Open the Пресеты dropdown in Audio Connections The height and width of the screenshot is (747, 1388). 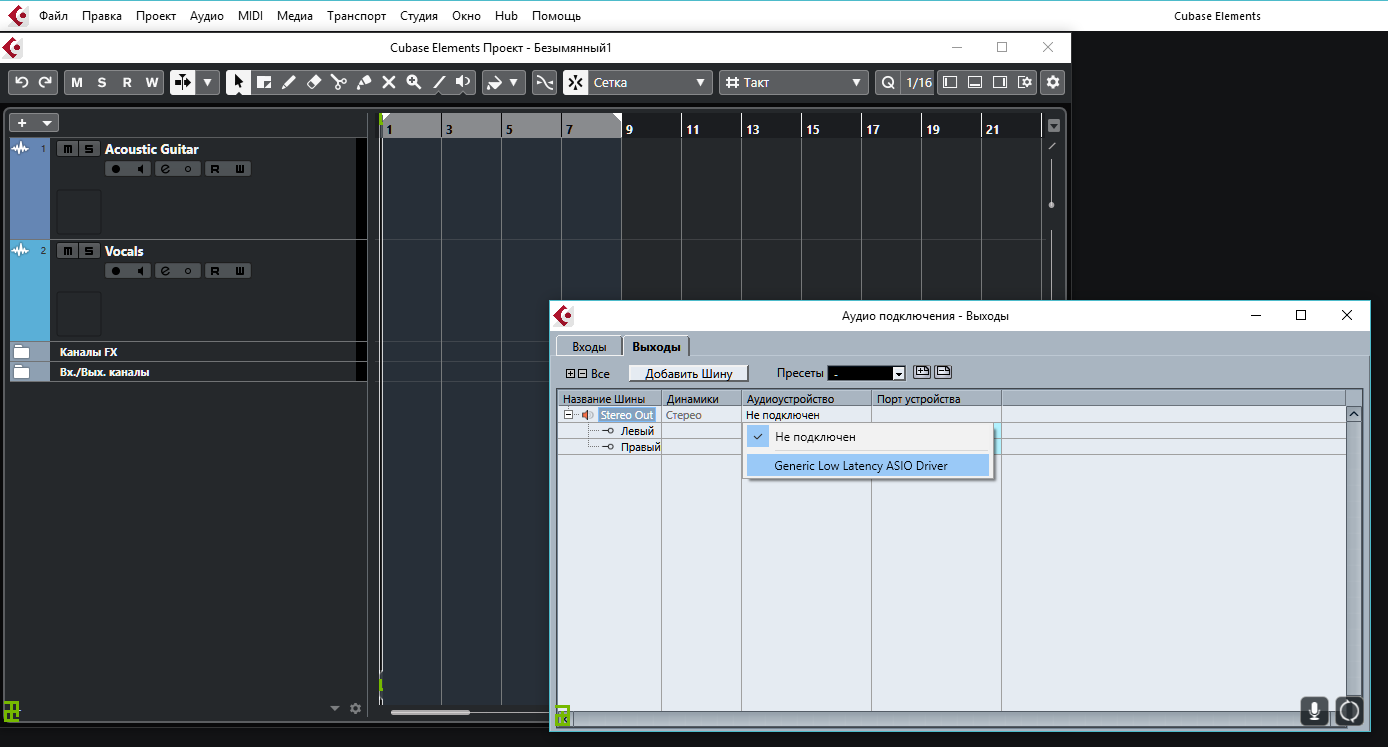click(x=866, y=373)
